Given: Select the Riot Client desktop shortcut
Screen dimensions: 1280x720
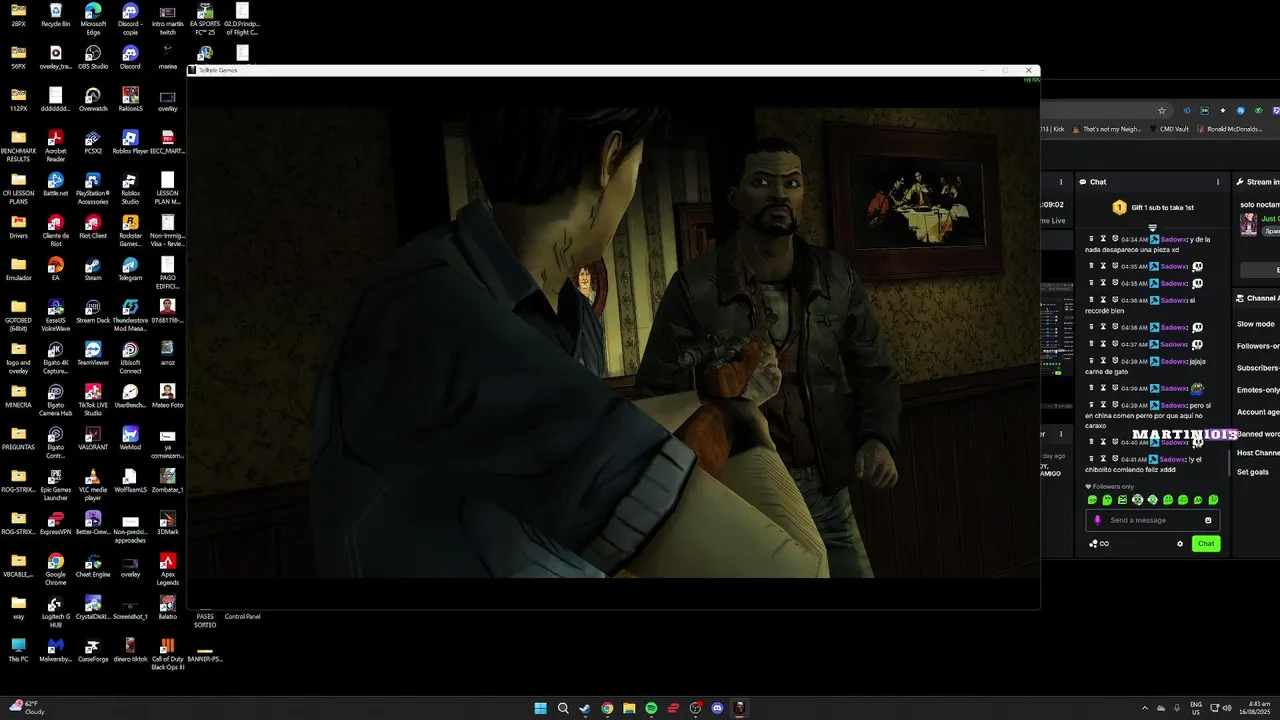Looking at the screenshot, I should 93,225.
